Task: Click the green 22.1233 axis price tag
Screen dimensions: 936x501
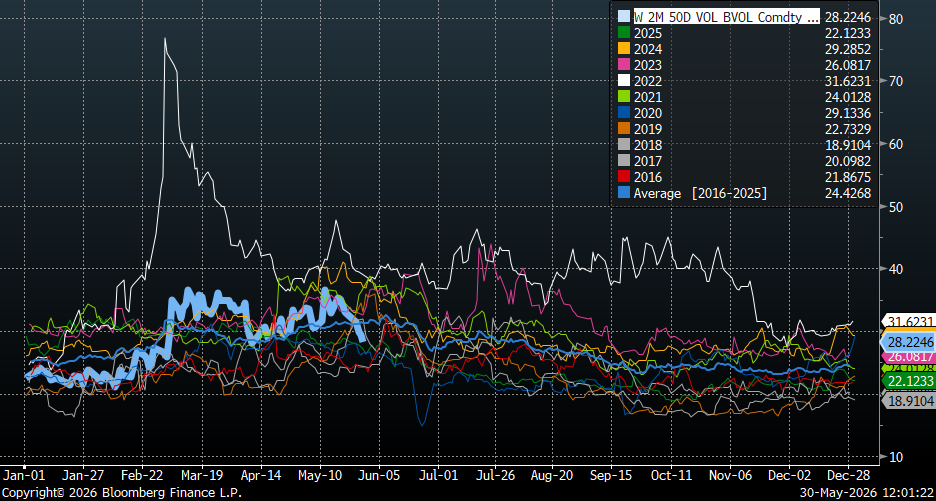Action: tap(909, 381)
